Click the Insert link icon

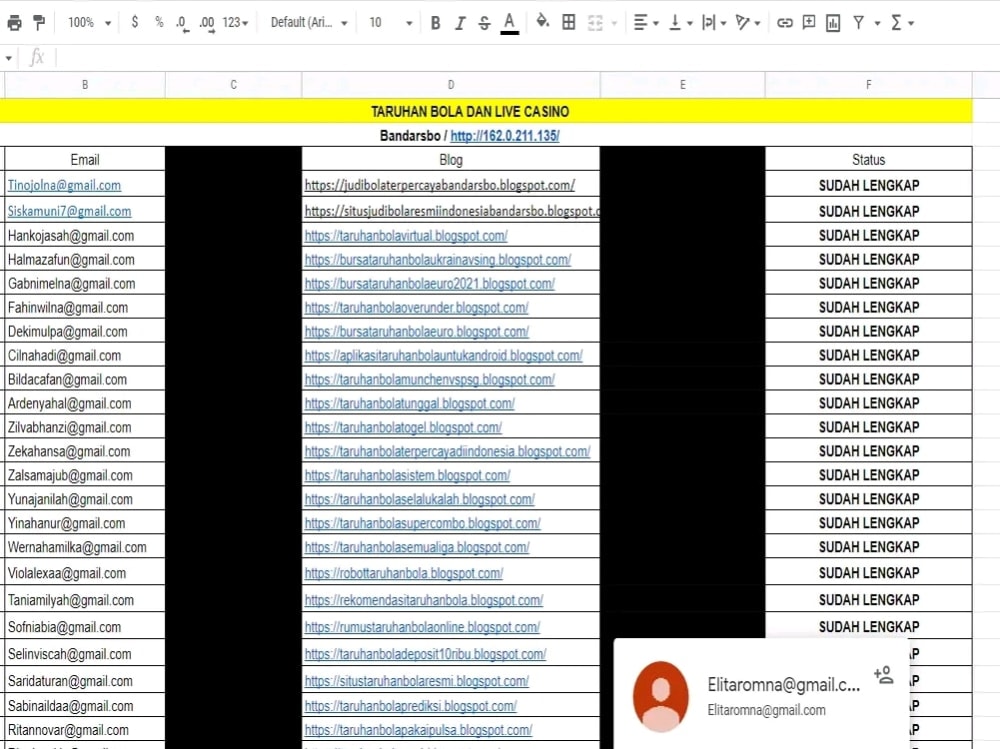coord(784,23)
